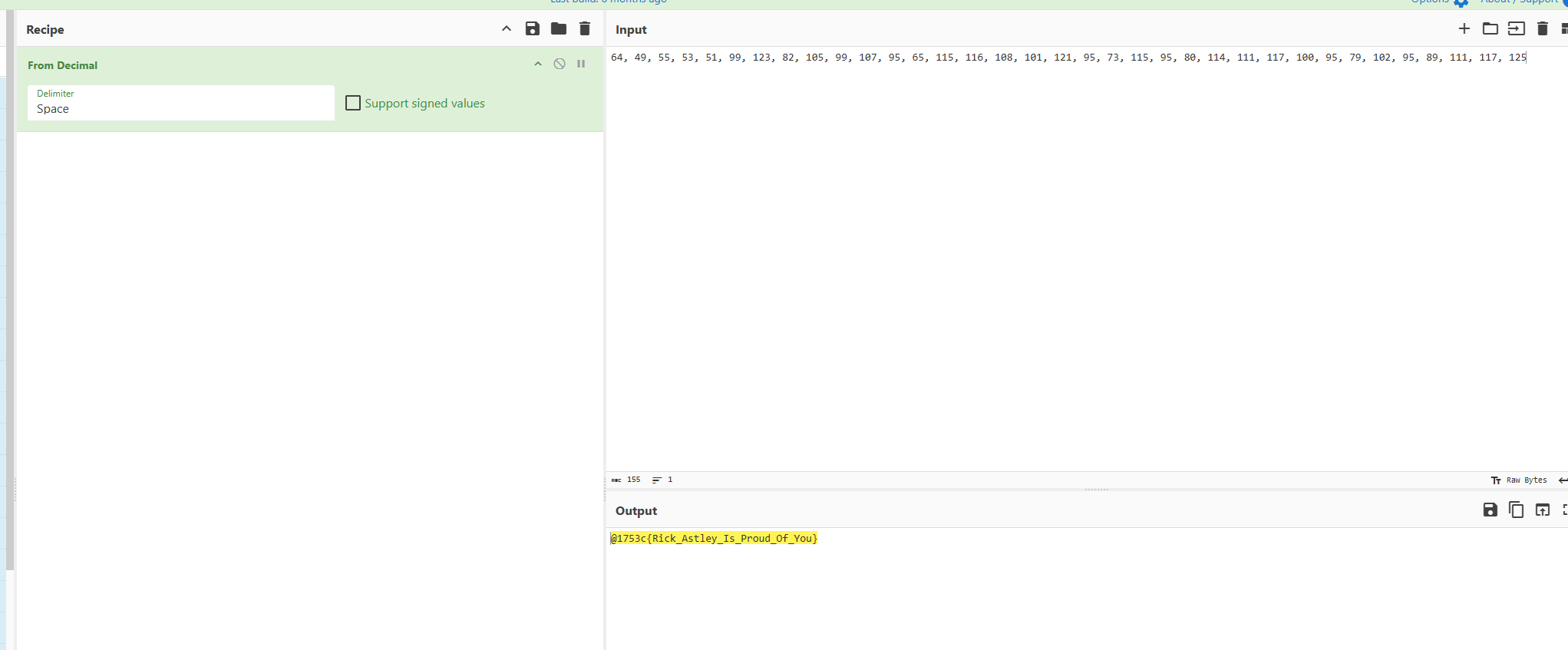
Task: Clear input and output with trash icon
Action: click(x=1543, y=29)
